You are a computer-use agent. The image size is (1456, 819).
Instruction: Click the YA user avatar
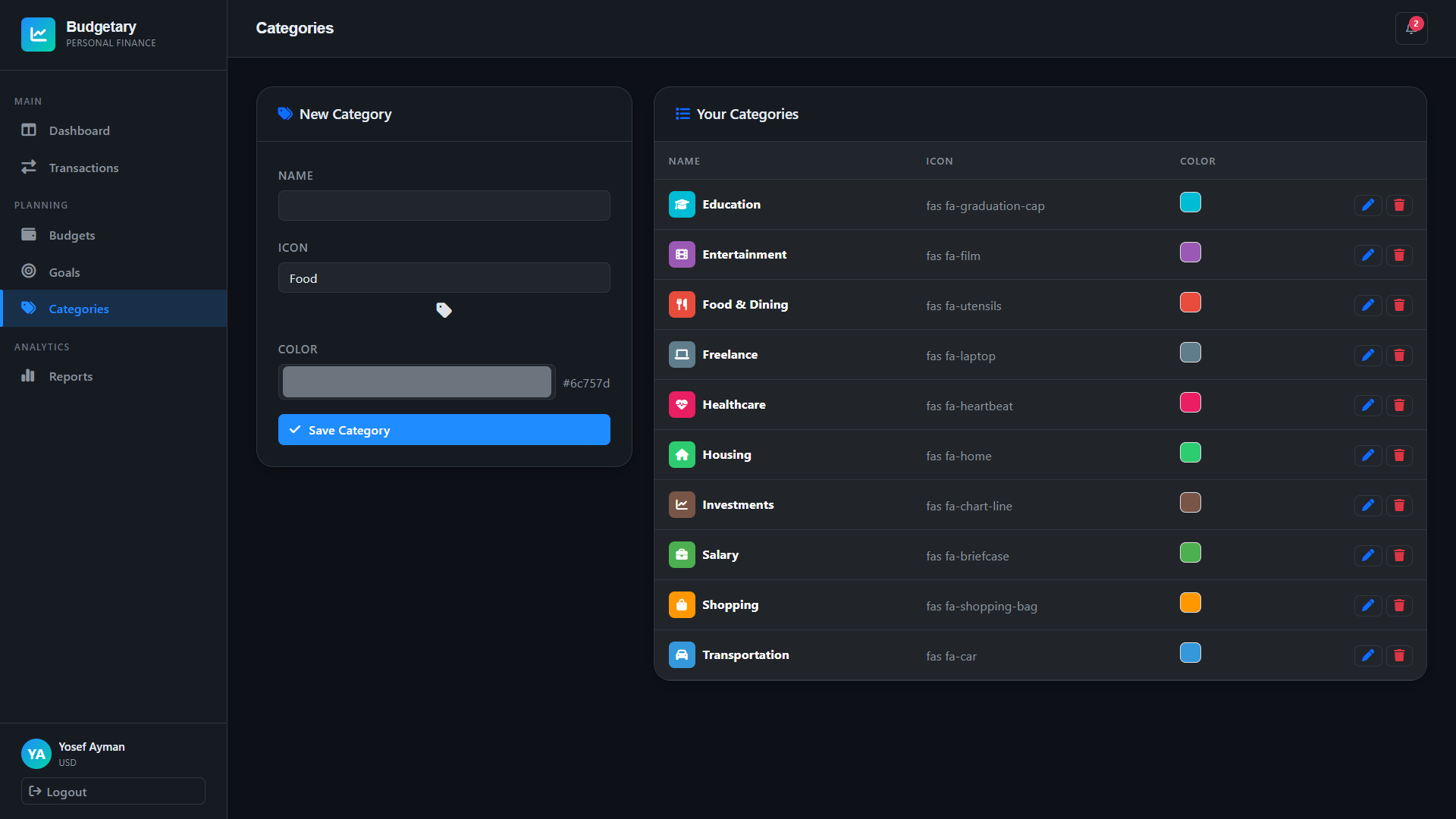click(36, 754)
